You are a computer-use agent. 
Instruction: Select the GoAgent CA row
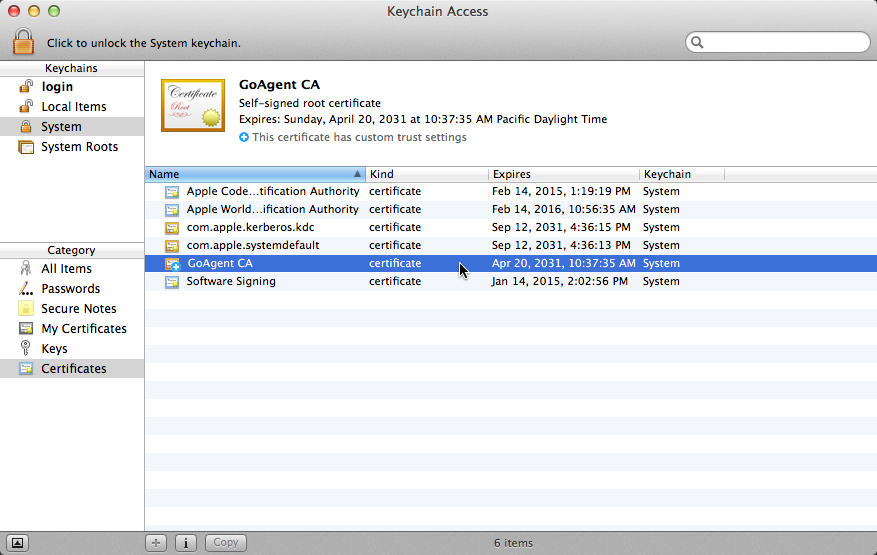[x=511, y=263]
